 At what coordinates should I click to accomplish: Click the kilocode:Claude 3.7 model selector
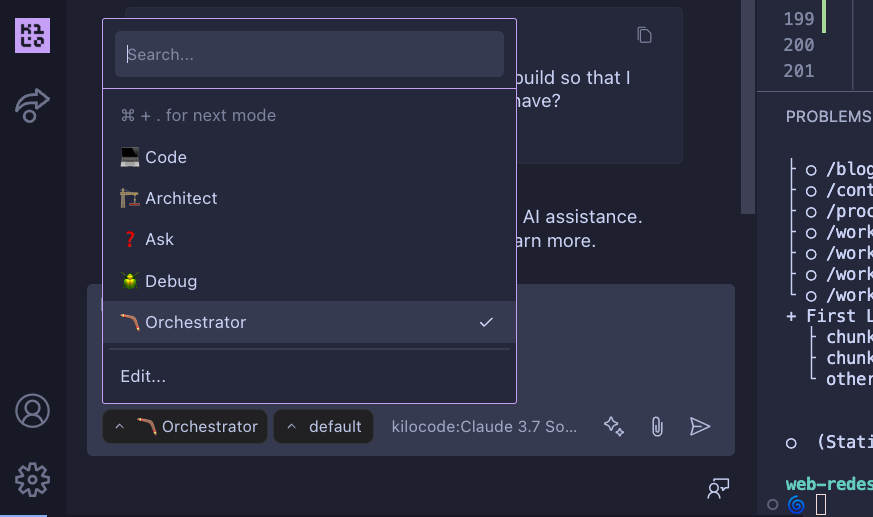point(484,427)
